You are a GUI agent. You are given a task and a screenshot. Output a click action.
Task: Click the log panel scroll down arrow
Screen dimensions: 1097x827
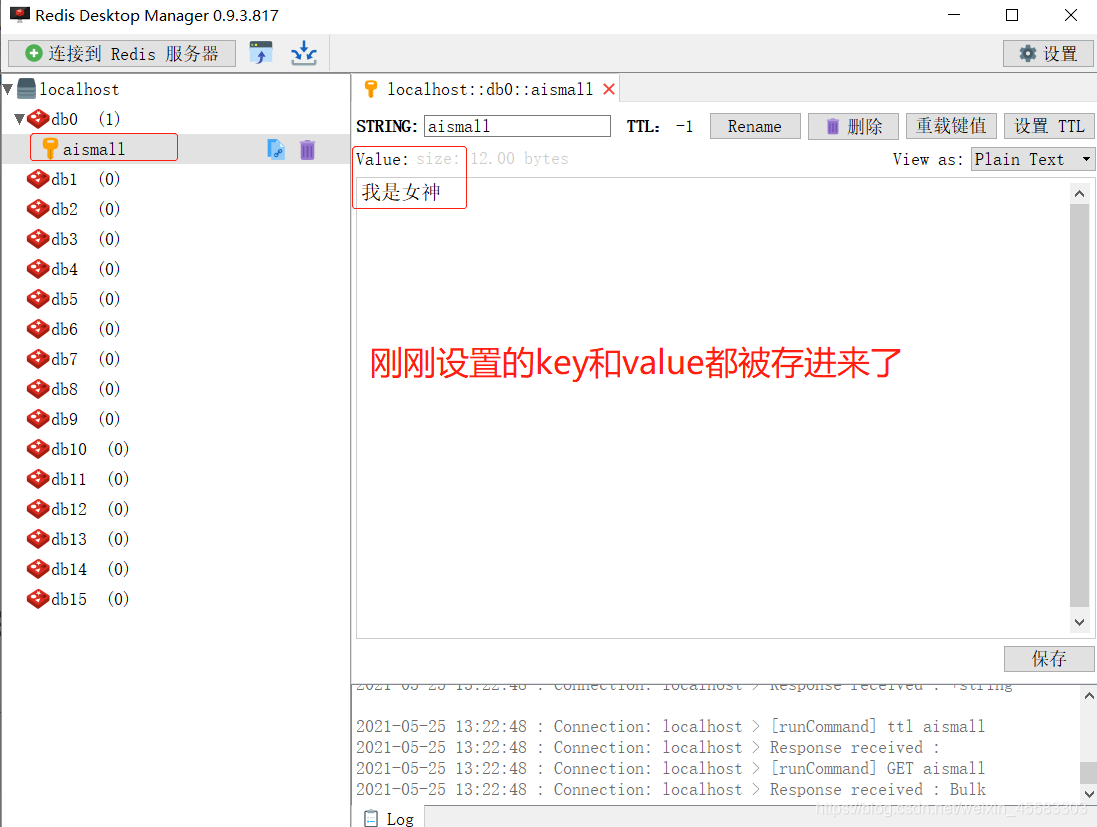[1089, 793]
